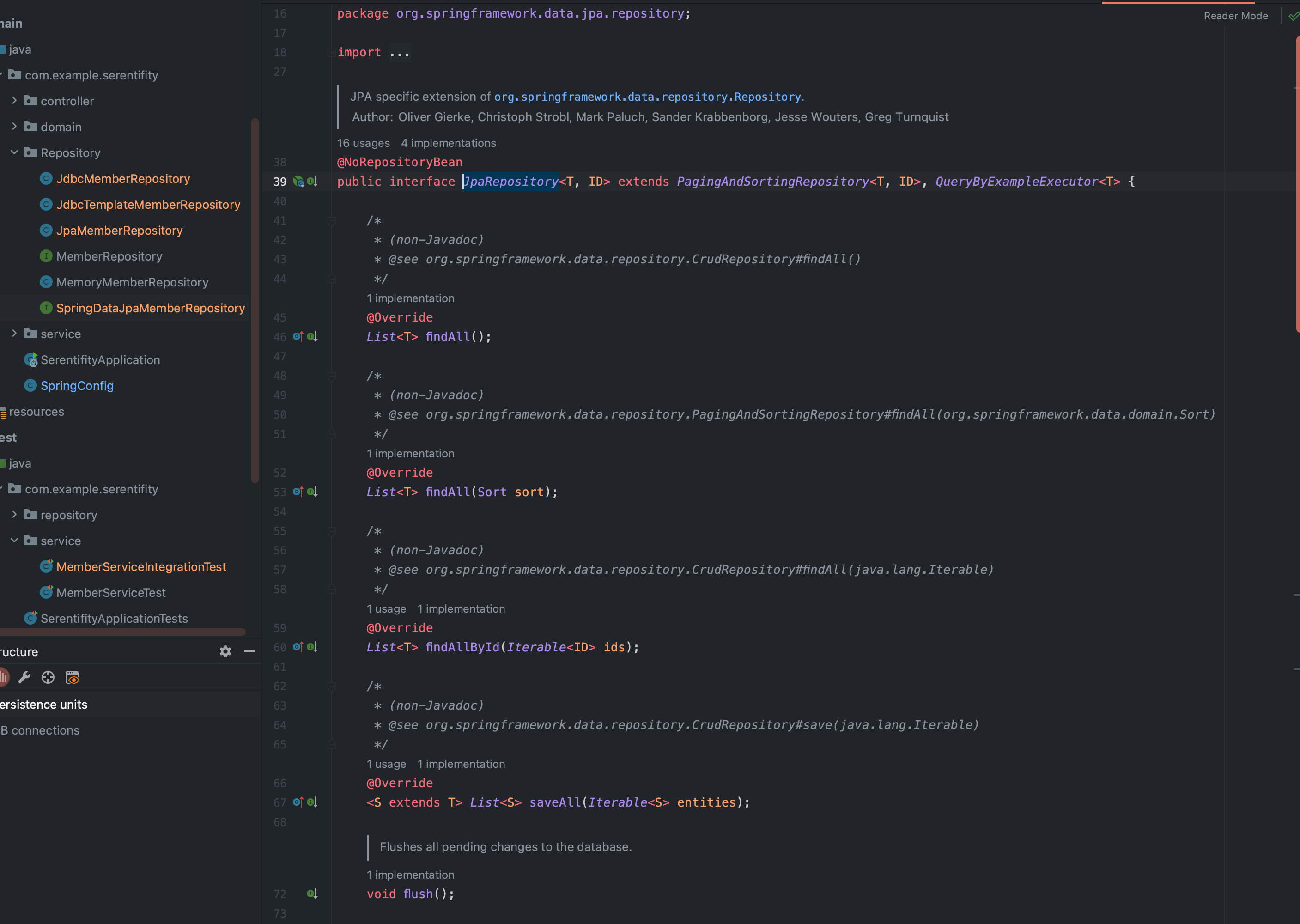
Task: Select MemberServiceTest in project tree
Action: coord(110,592)
